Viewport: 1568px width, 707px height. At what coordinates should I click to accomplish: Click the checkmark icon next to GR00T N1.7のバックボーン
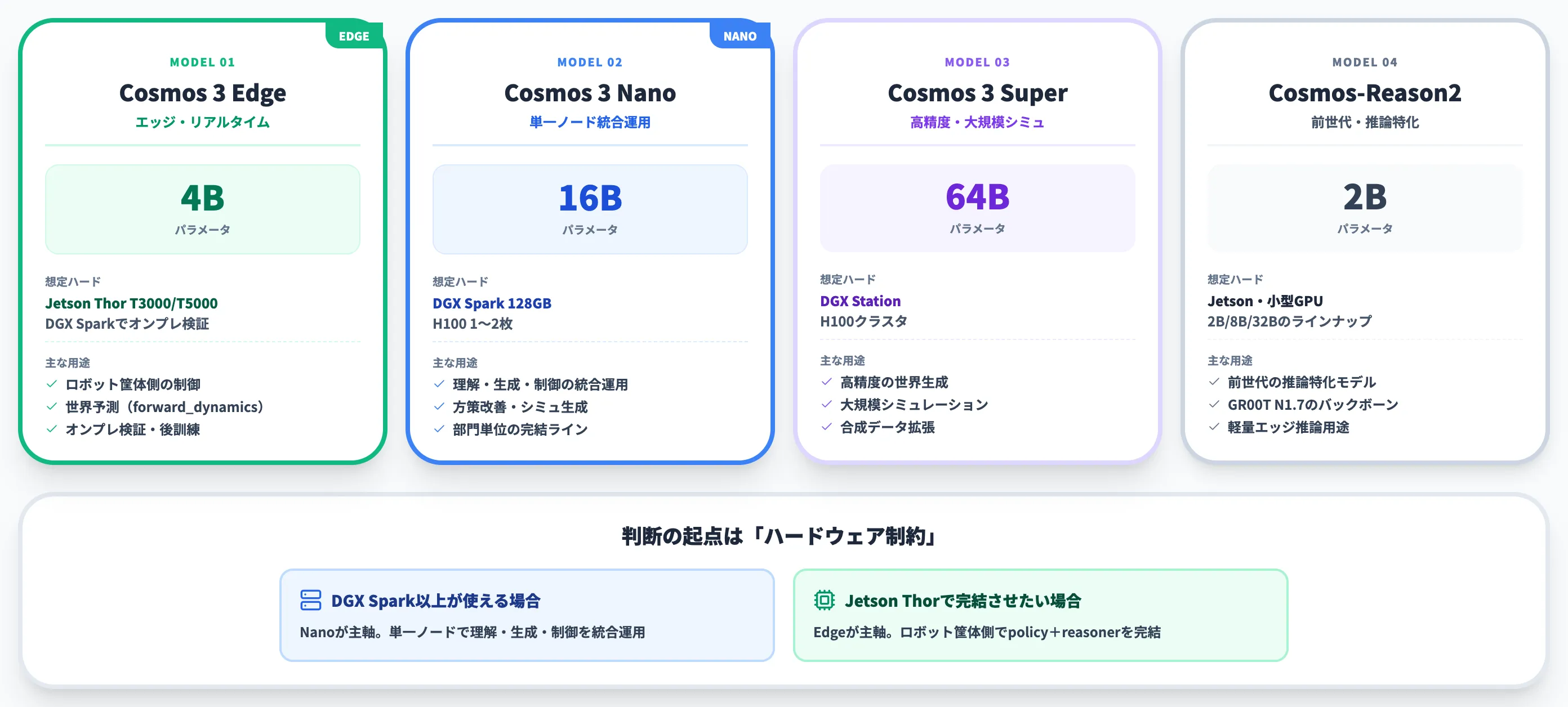tap(1214, 405)
